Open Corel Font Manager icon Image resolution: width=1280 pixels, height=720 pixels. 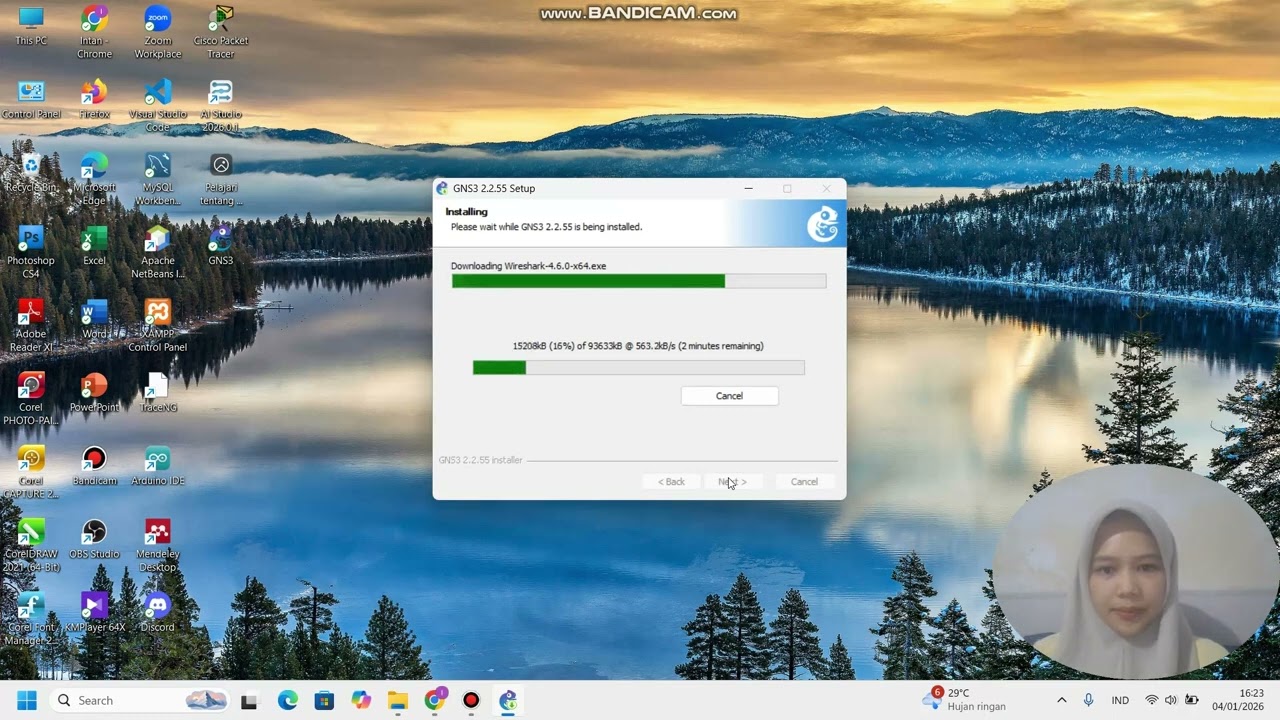pos(31,619)
